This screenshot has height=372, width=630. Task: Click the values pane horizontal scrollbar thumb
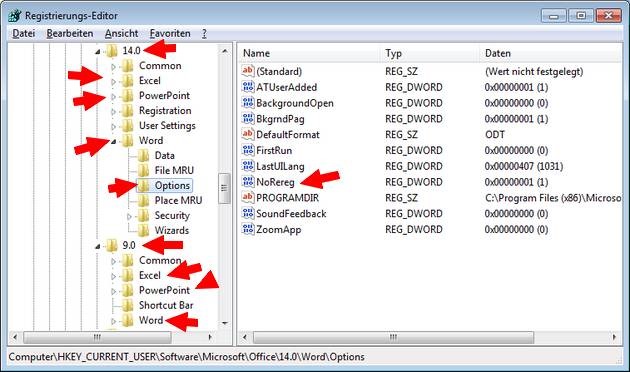(393, 337)
